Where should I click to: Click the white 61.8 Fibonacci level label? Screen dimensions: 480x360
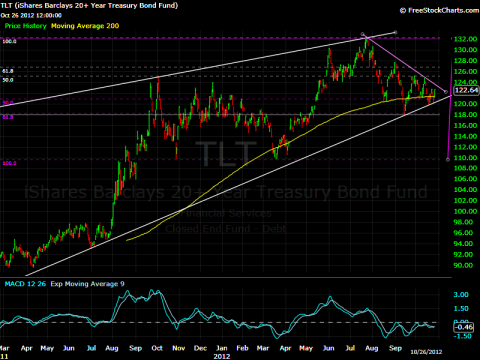pos(8,71)
